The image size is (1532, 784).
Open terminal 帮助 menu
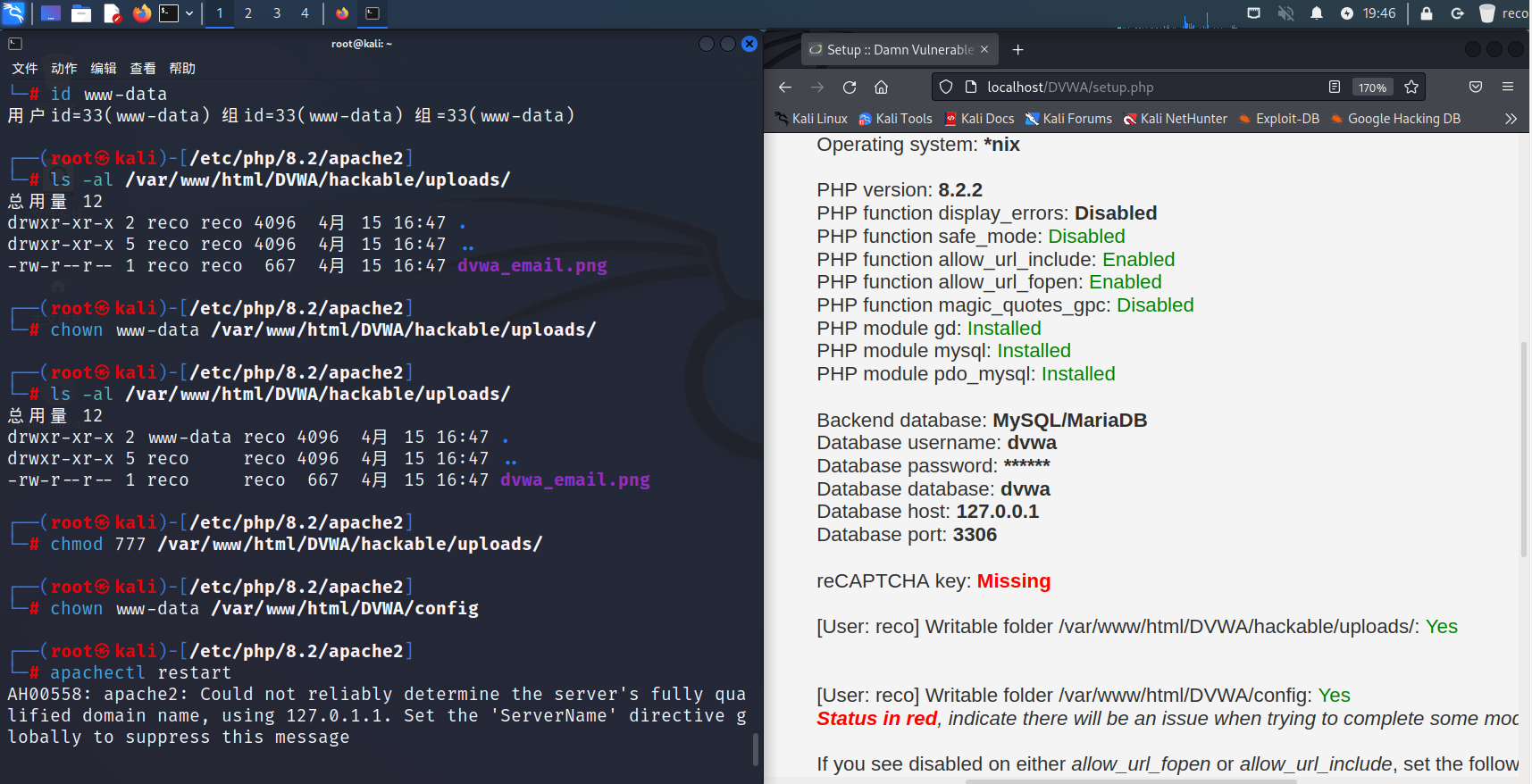tap(182, 69)
